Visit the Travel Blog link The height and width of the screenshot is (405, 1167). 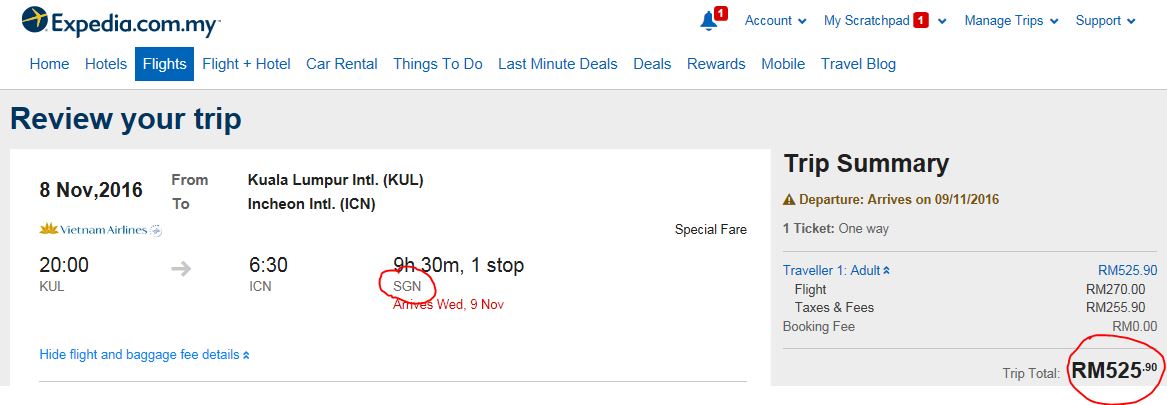point(858,64)
